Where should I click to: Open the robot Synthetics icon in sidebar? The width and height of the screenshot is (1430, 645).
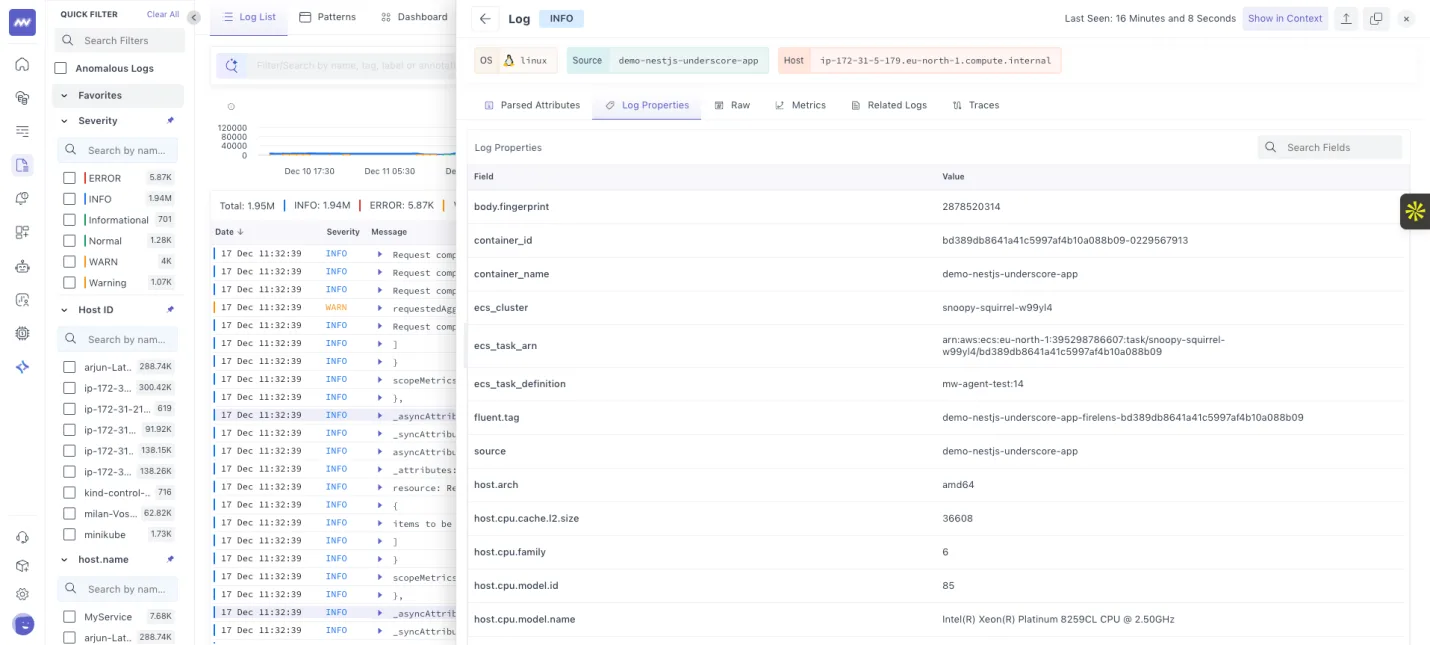22,266
